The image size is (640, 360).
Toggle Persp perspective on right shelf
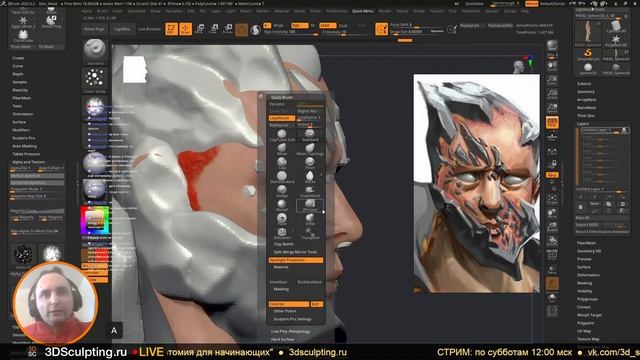click(x=552, y=122)
